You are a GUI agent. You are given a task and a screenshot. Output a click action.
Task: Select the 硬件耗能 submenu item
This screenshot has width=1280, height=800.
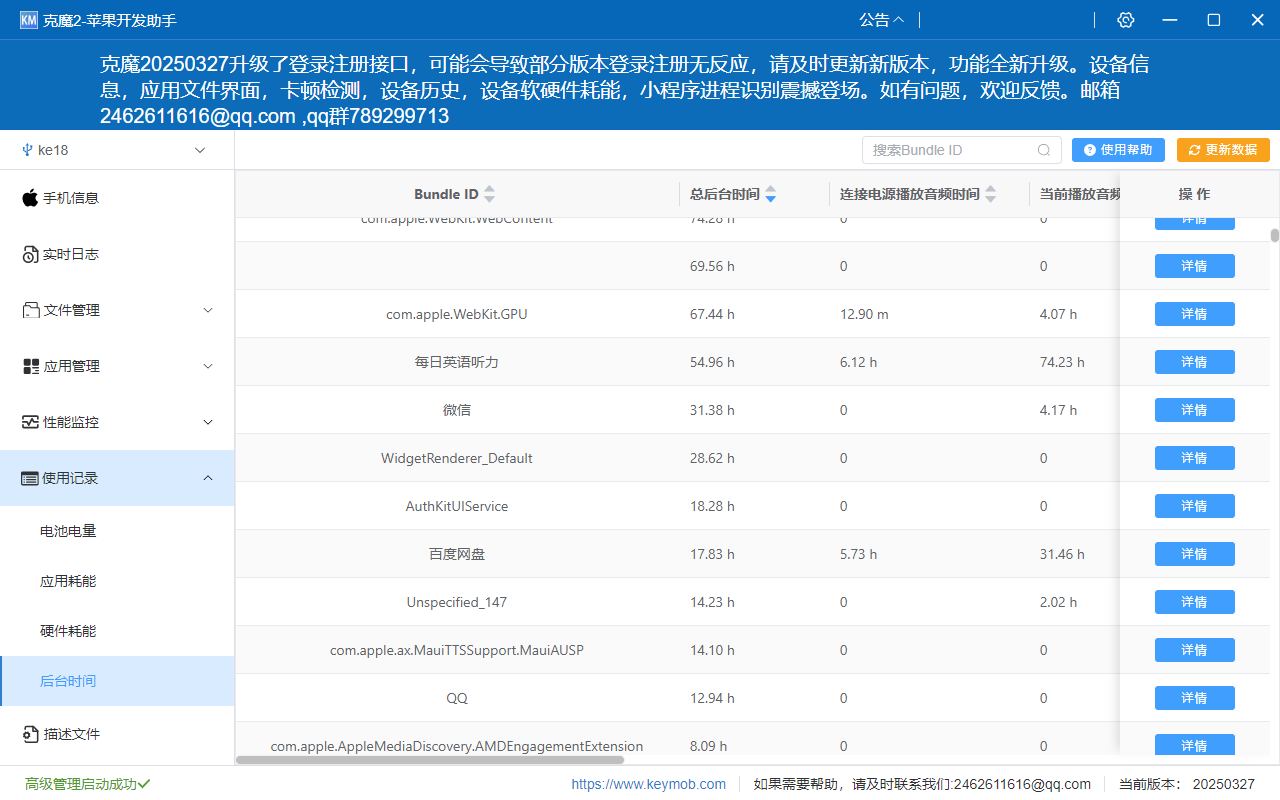(117, 631)
